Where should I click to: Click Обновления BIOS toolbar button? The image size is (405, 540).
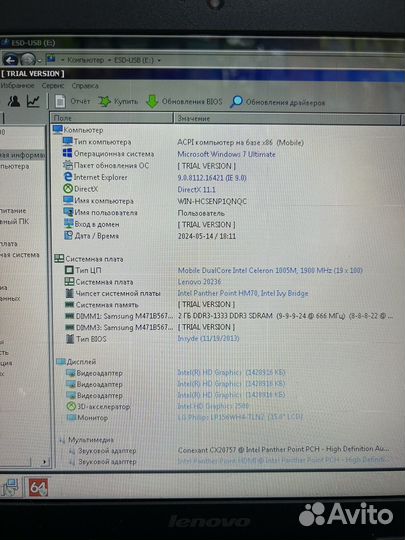[x=184, y=102]
